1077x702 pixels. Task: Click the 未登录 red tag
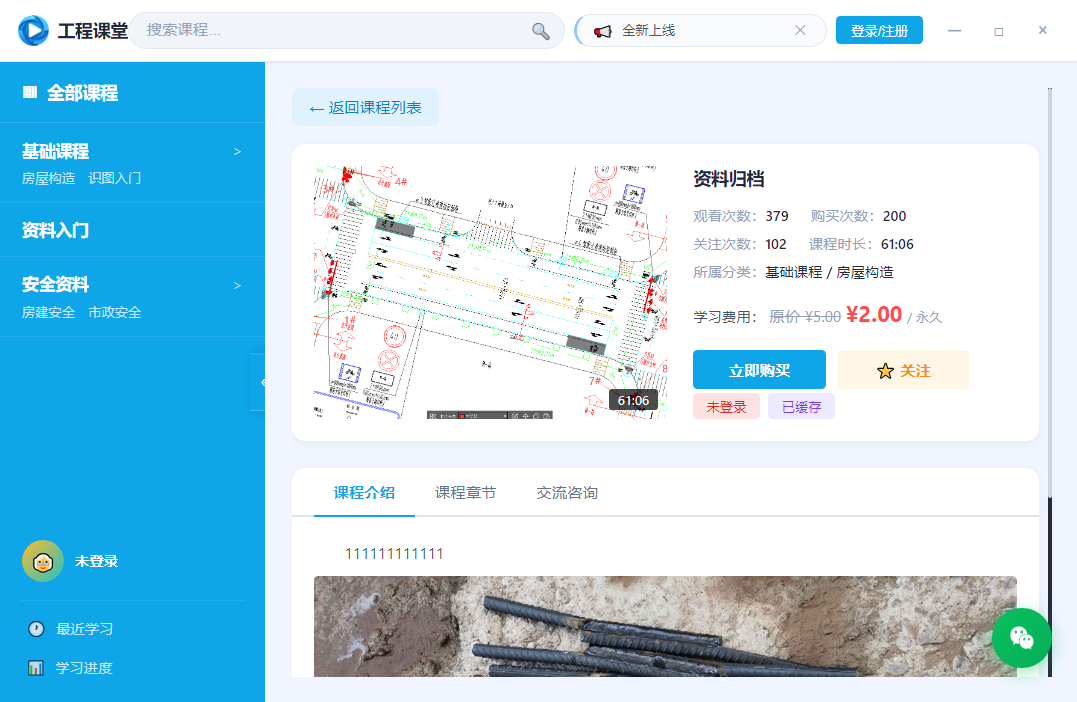726,407
